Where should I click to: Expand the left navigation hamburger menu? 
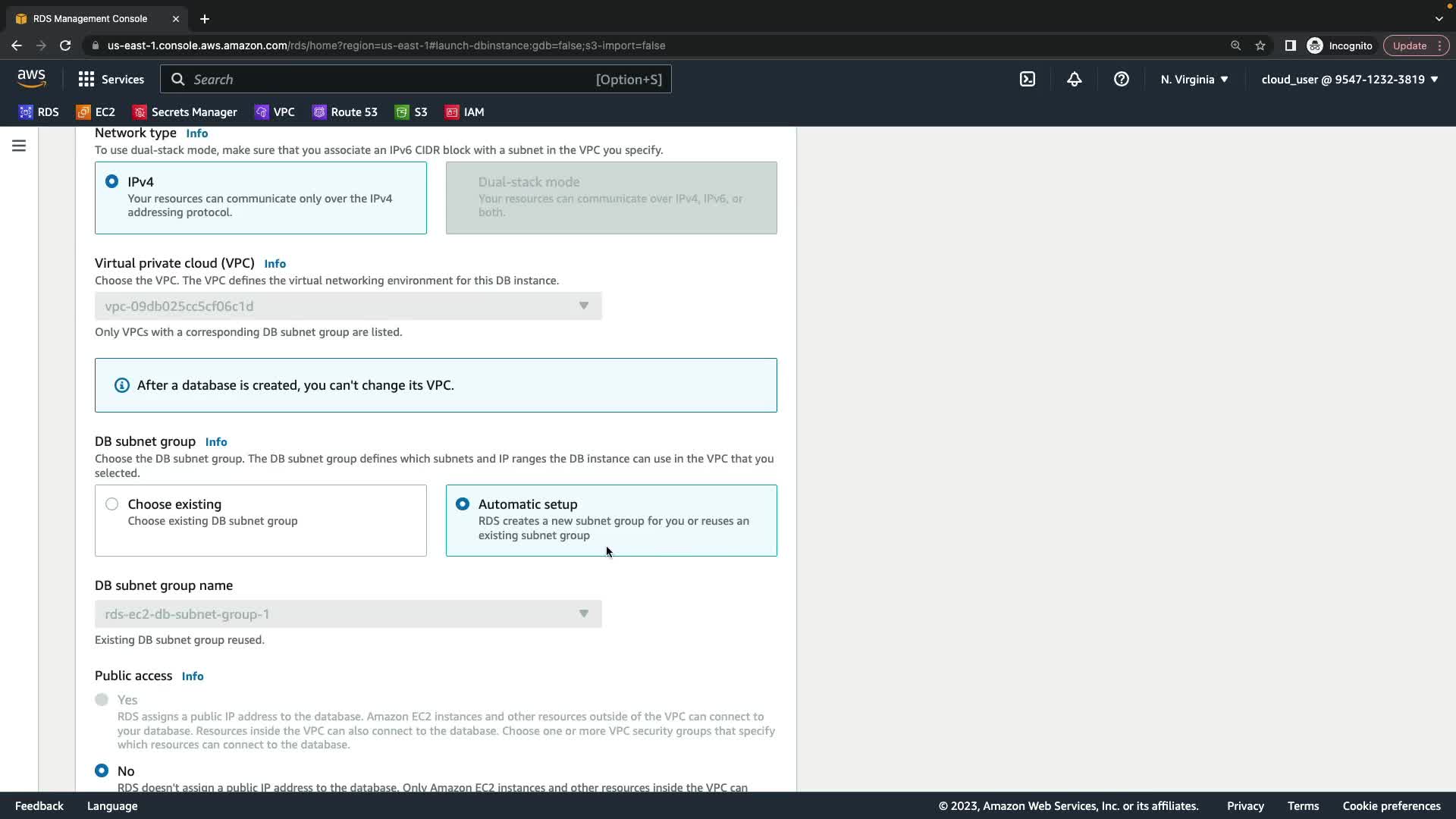click(x=19, y=146)
